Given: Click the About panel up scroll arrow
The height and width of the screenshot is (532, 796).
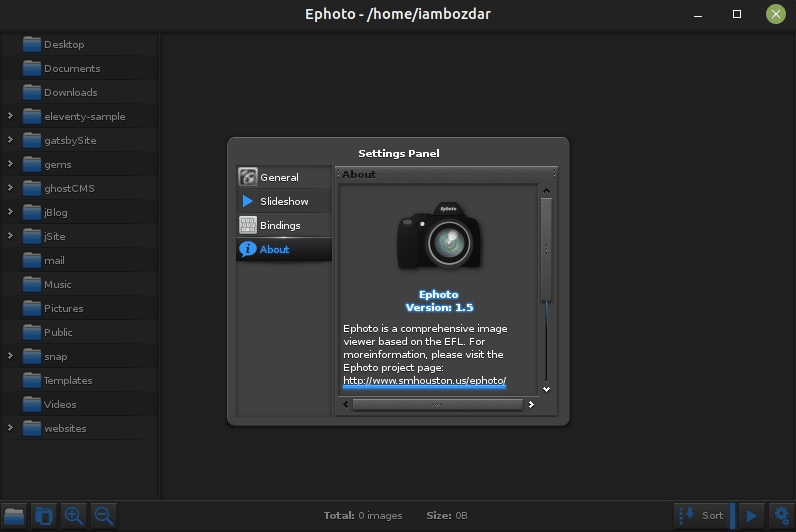Looking at the screenshot, I should click(546, 191).
